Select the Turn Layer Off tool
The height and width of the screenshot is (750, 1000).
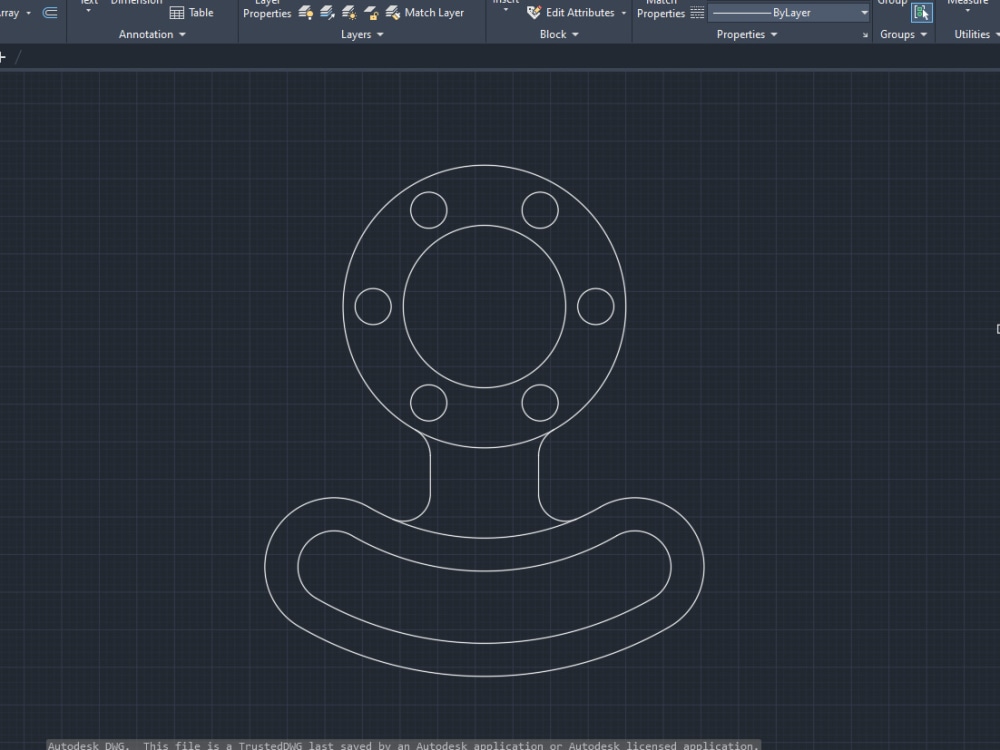(304, 12)
